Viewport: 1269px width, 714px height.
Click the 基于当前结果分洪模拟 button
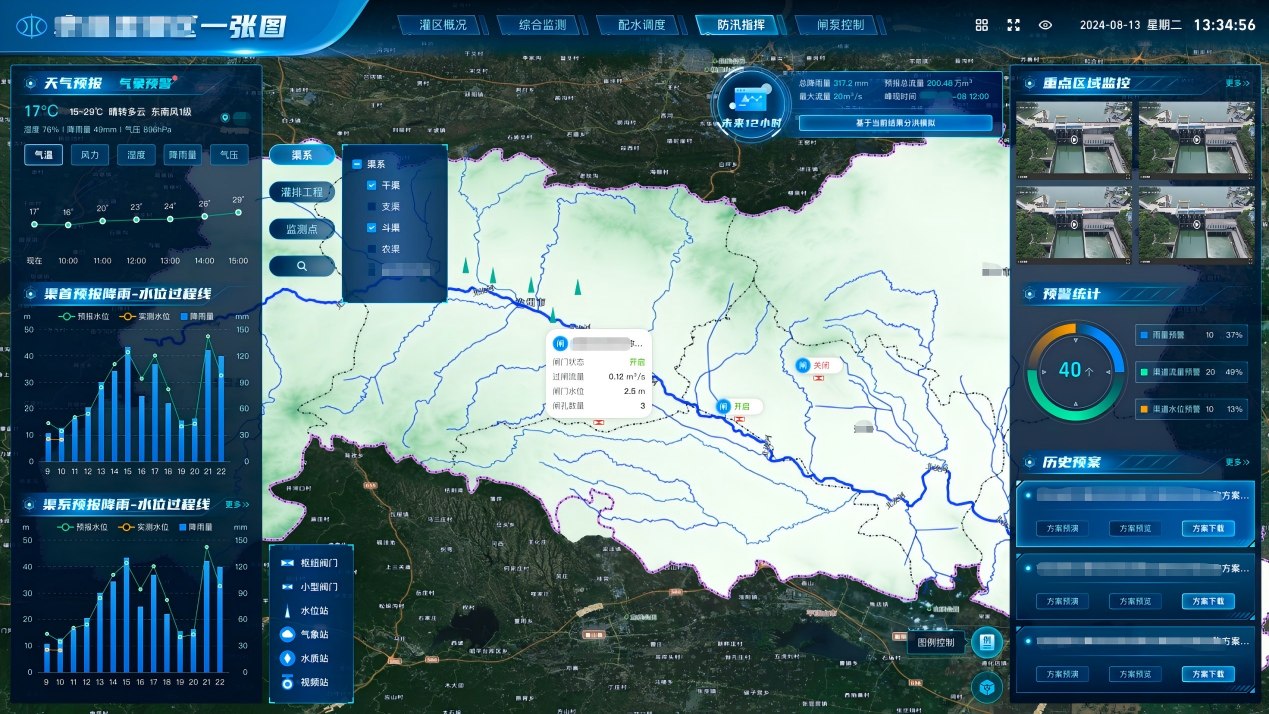click(895, 123)
